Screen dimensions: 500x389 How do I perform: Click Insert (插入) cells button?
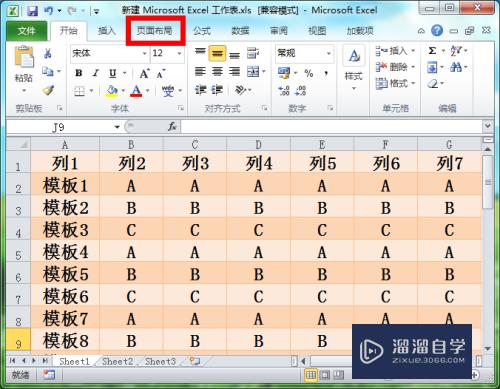(395, 51)
